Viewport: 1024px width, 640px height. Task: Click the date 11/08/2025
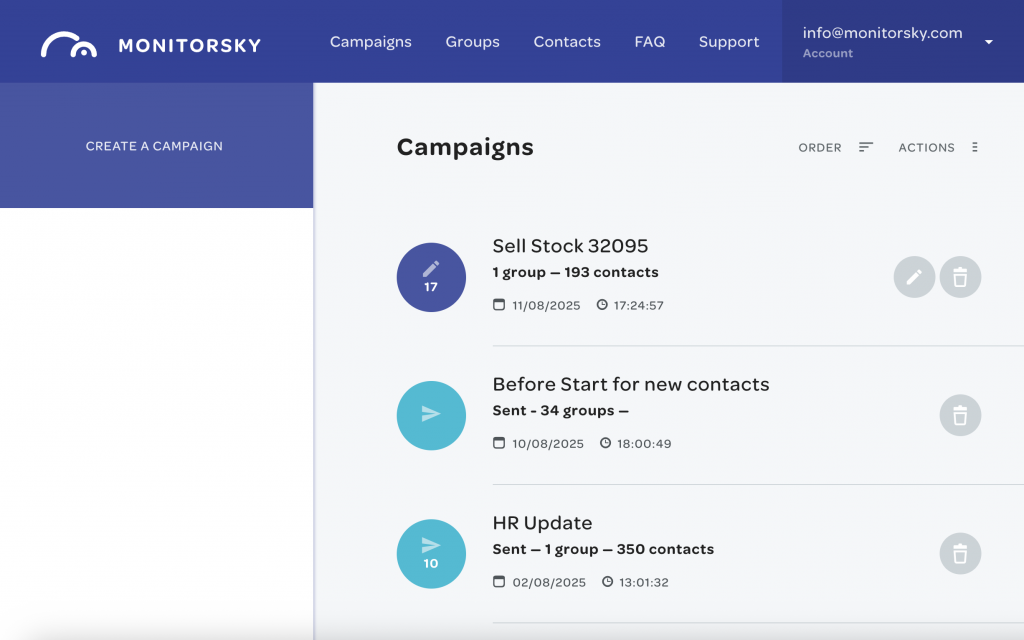(x=546, y=306)
